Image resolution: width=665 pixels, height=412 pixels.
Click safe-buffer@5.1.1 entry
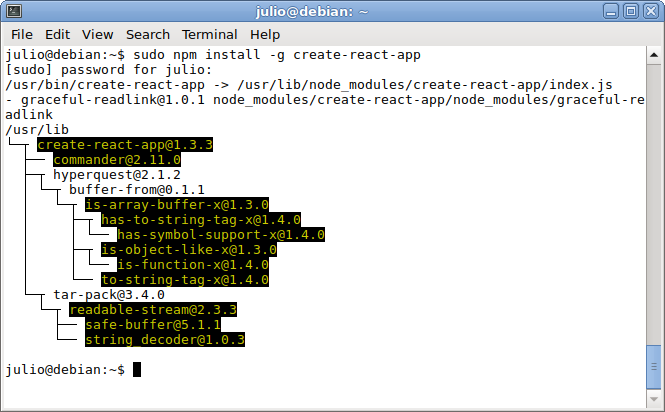pos(153,325)
